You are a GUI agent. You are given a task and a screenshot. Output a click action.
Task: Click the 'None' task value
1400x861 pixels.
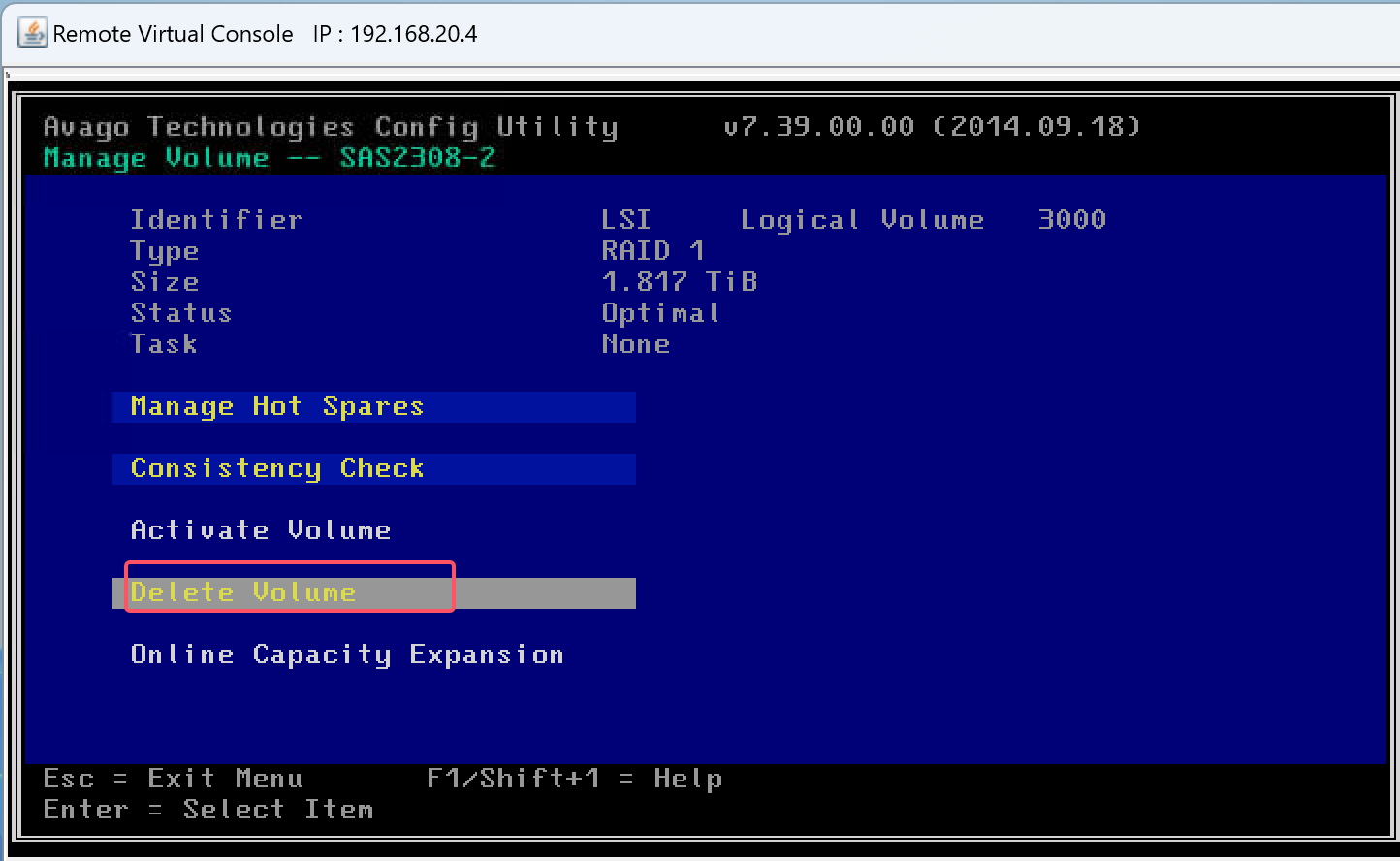coord(636,344)
